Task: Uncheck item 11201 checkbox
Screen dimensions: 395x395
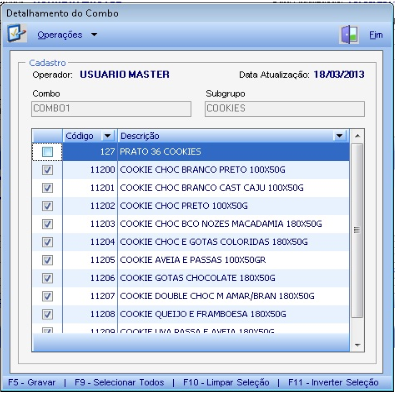Action: (47, 188)
